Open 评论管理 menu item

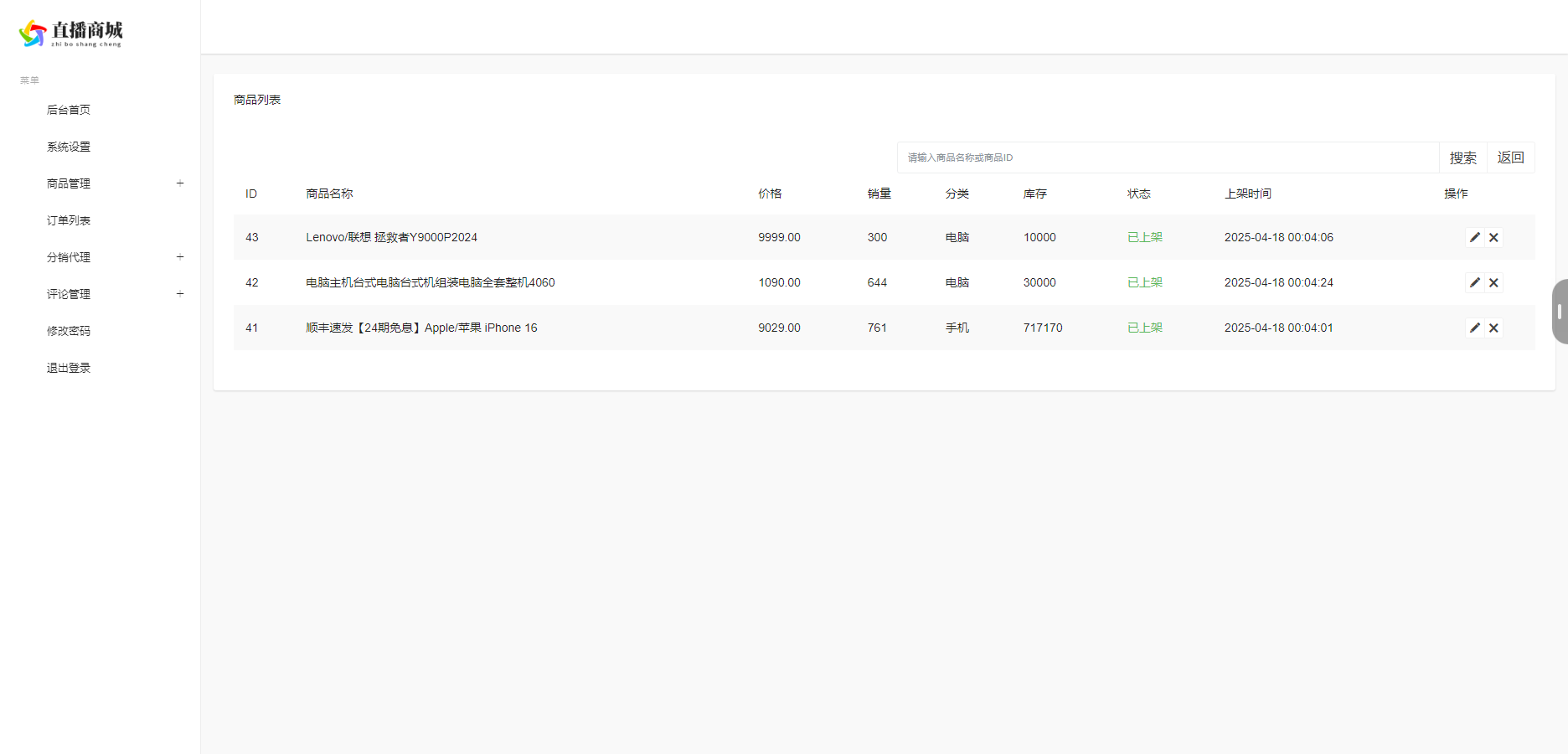pyautogui.click(x=69, y=294)
